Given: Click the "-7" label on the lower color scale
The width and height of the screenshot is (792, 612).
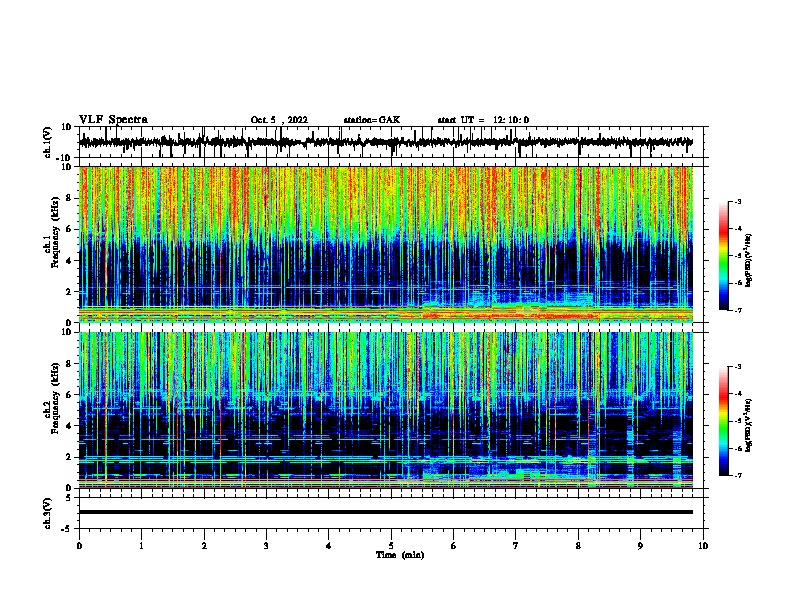Looking at the screenshot, I should pos(737,475).
